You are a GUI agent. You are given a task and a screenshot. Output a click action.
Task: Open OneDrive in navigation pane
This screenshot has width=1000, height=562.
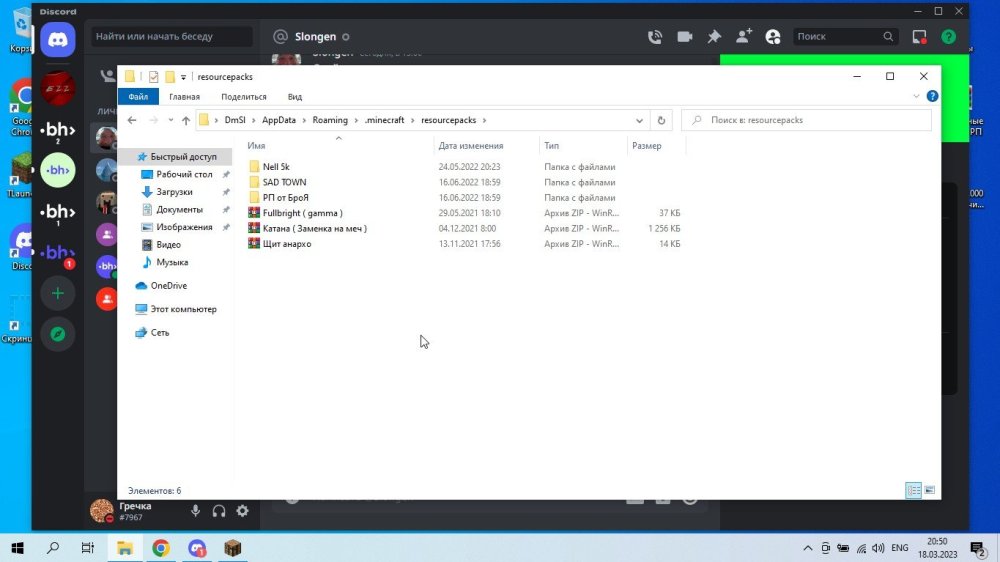tap(168, 286)
